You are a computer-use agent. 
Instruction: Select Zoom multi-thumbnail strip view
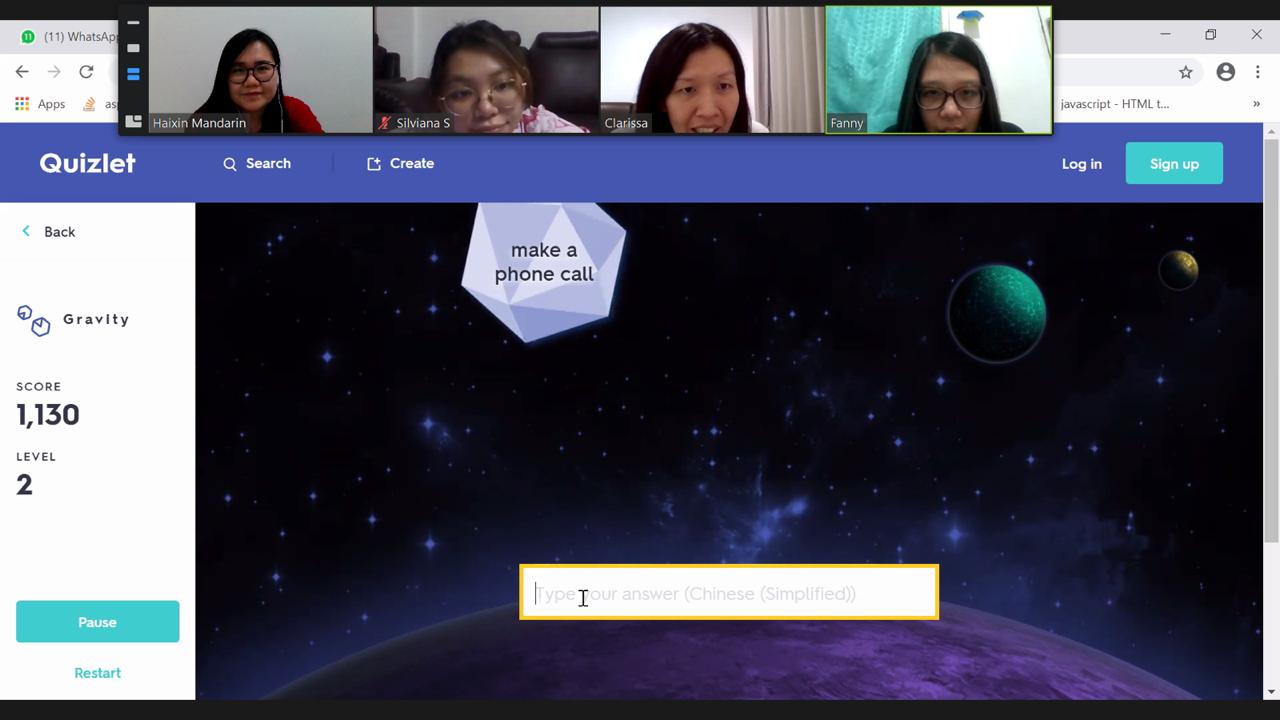click(x=133, y=74)
